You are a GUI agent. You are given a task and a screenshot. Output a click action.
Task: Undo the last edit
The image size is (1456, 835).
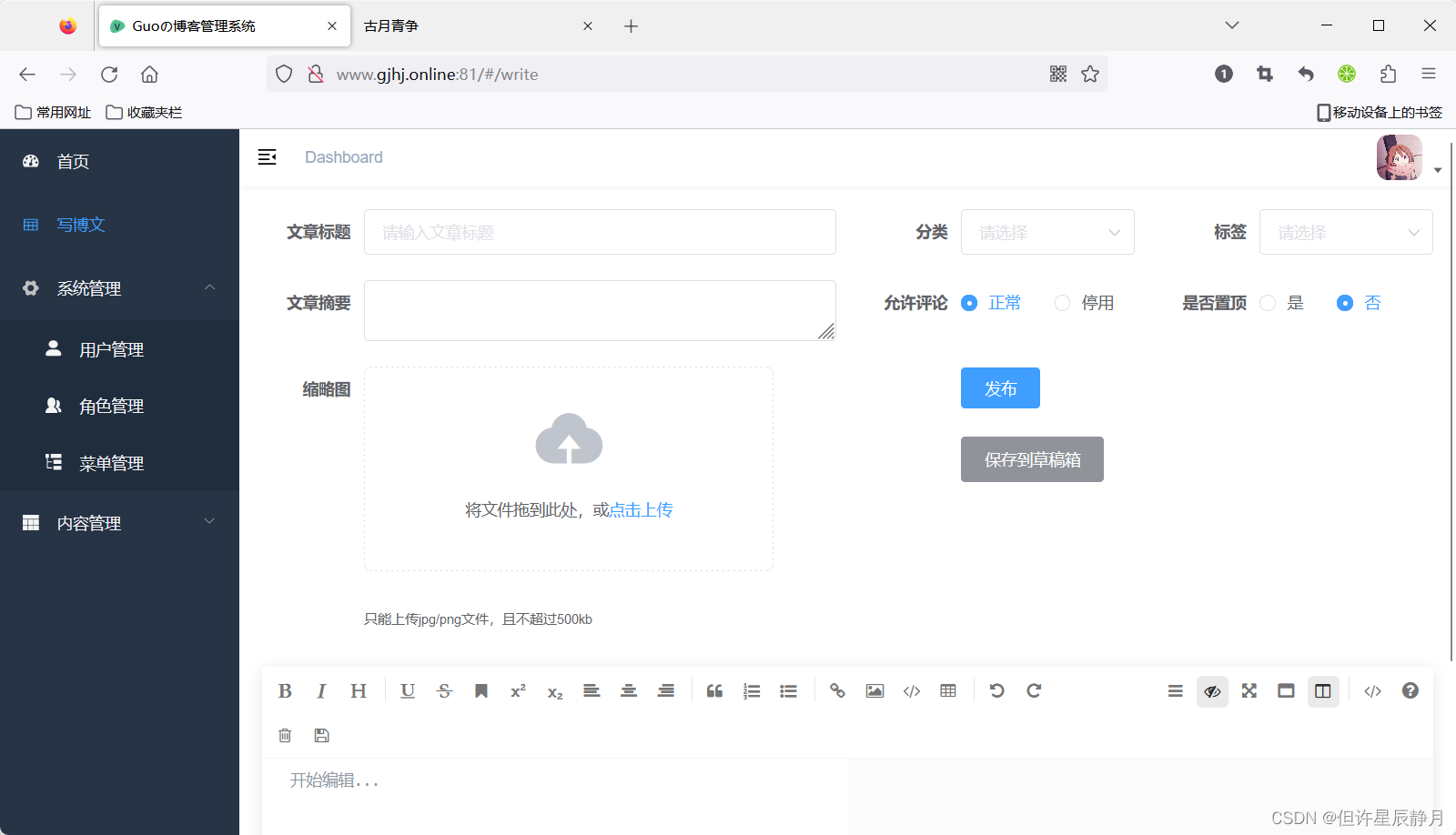(997, 691)
